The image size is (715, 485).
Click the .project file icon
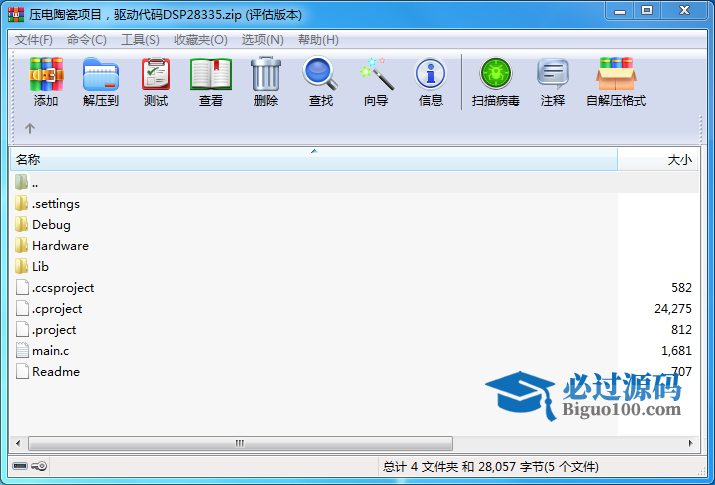[x=22, y=330]
